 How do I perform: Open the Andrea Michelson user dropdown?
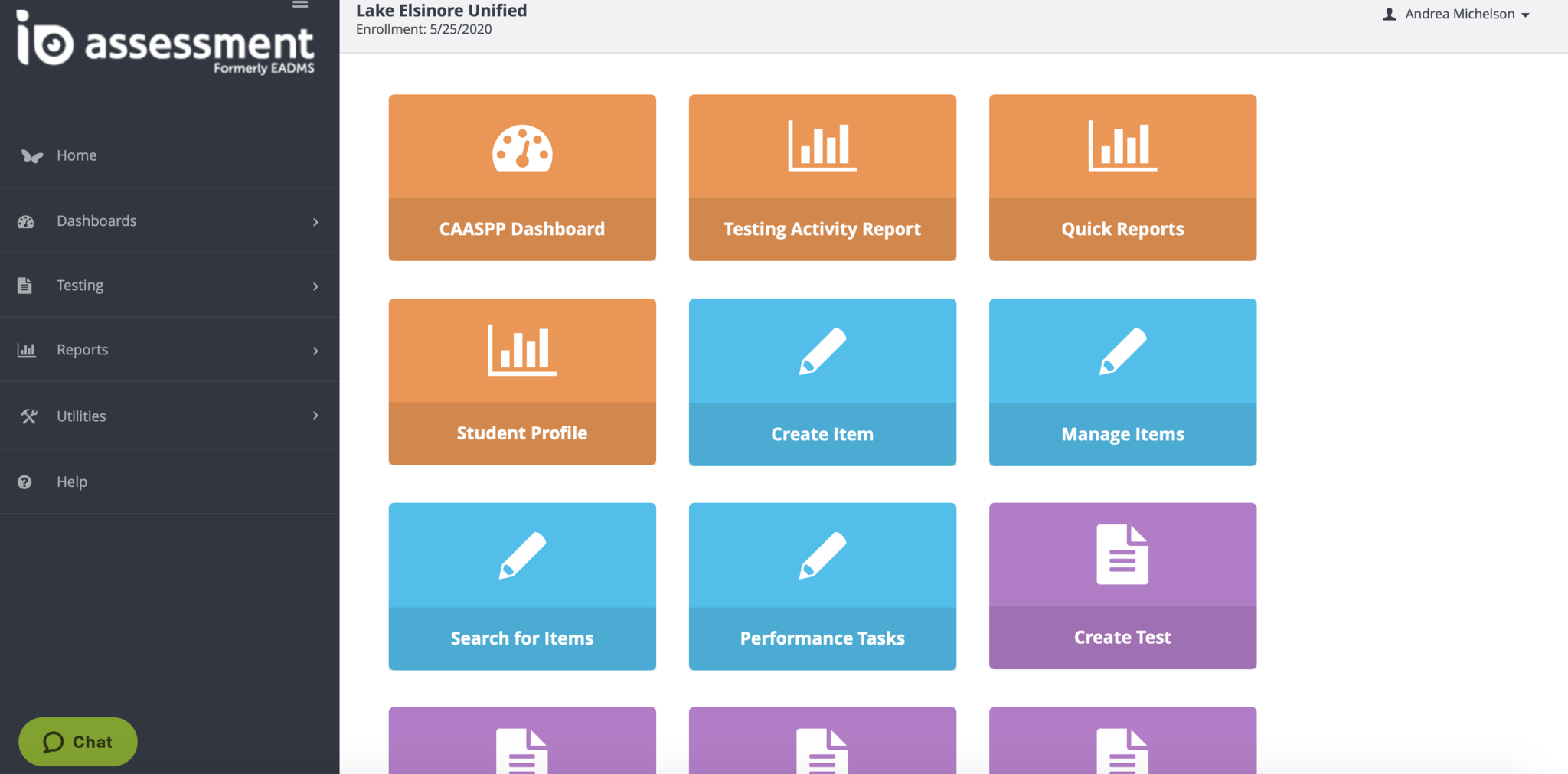coord(1456,15)
